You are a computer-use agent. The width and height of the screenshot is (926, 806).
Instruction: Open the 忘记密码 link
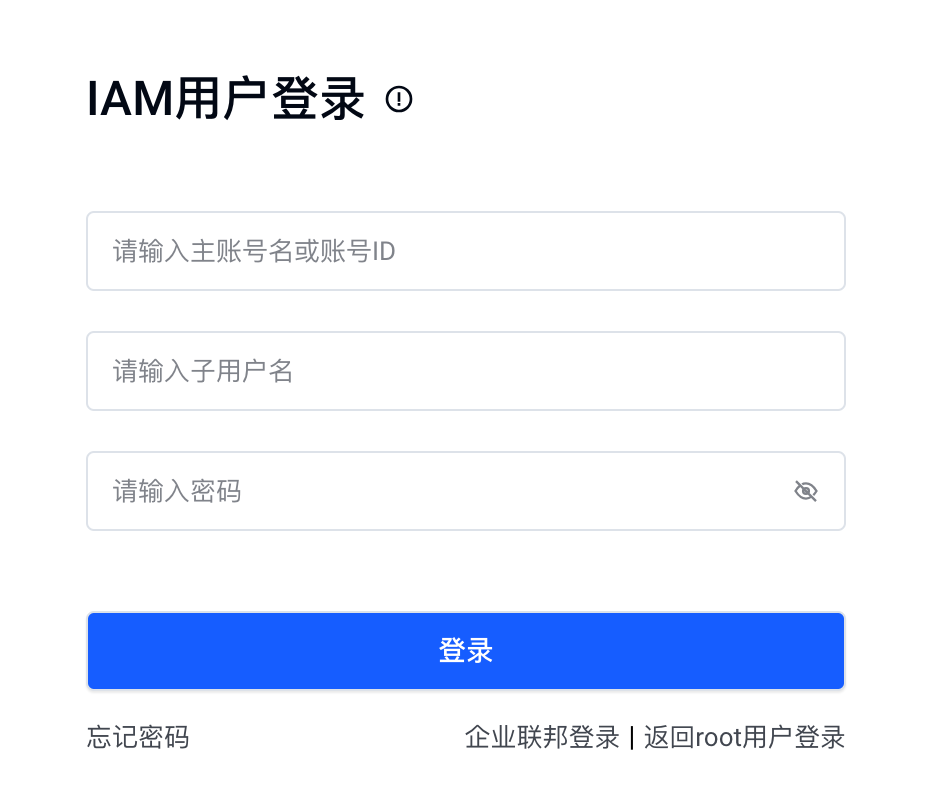tap(138, 738)
